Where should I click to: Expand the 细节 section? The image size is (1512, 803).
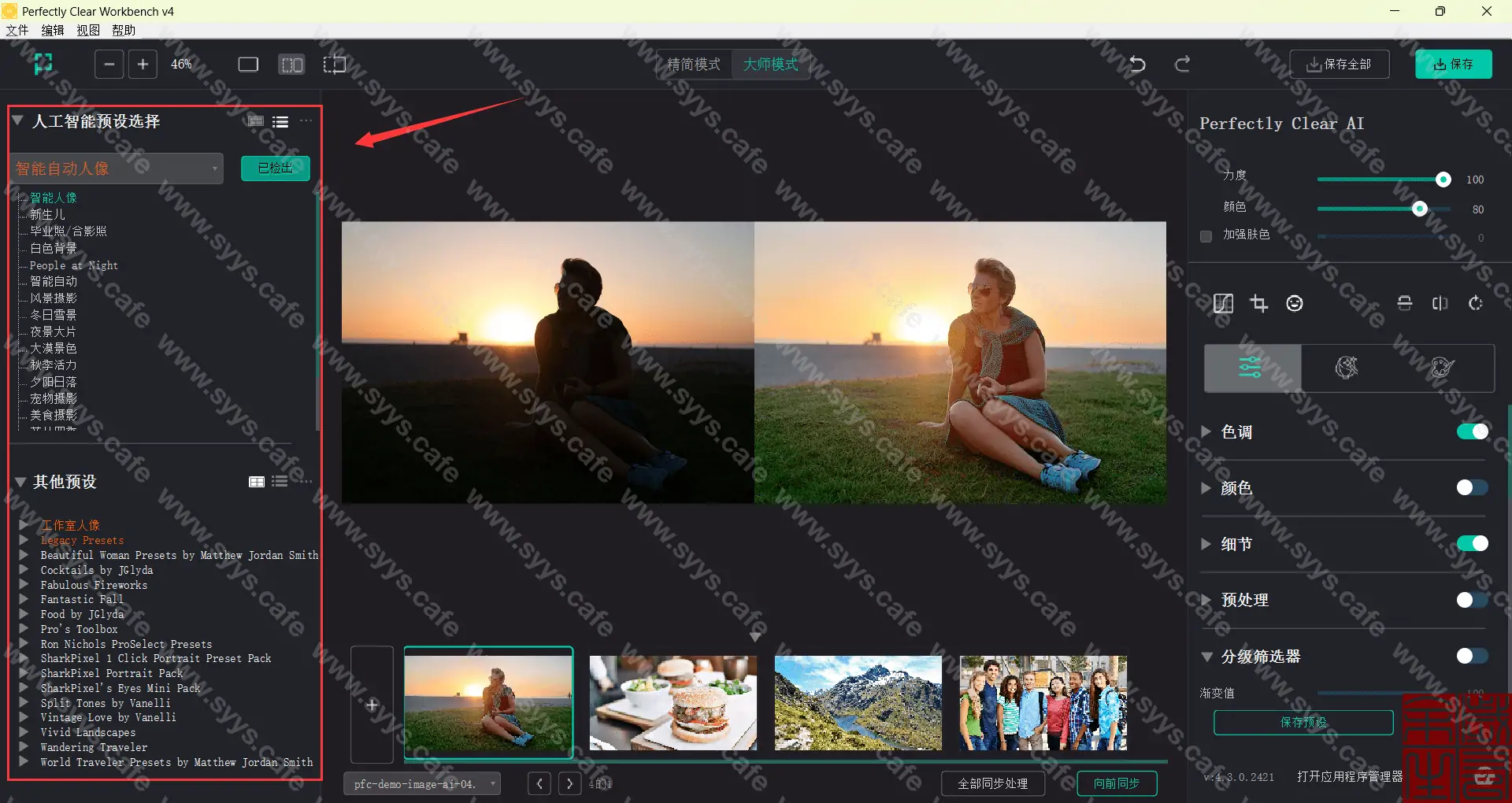(x=1206, y=544)
